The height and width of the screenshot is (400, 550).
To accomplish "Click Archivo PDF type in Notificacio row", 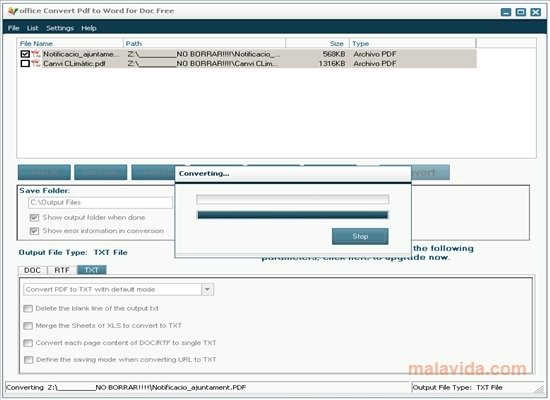I will 375,54.
